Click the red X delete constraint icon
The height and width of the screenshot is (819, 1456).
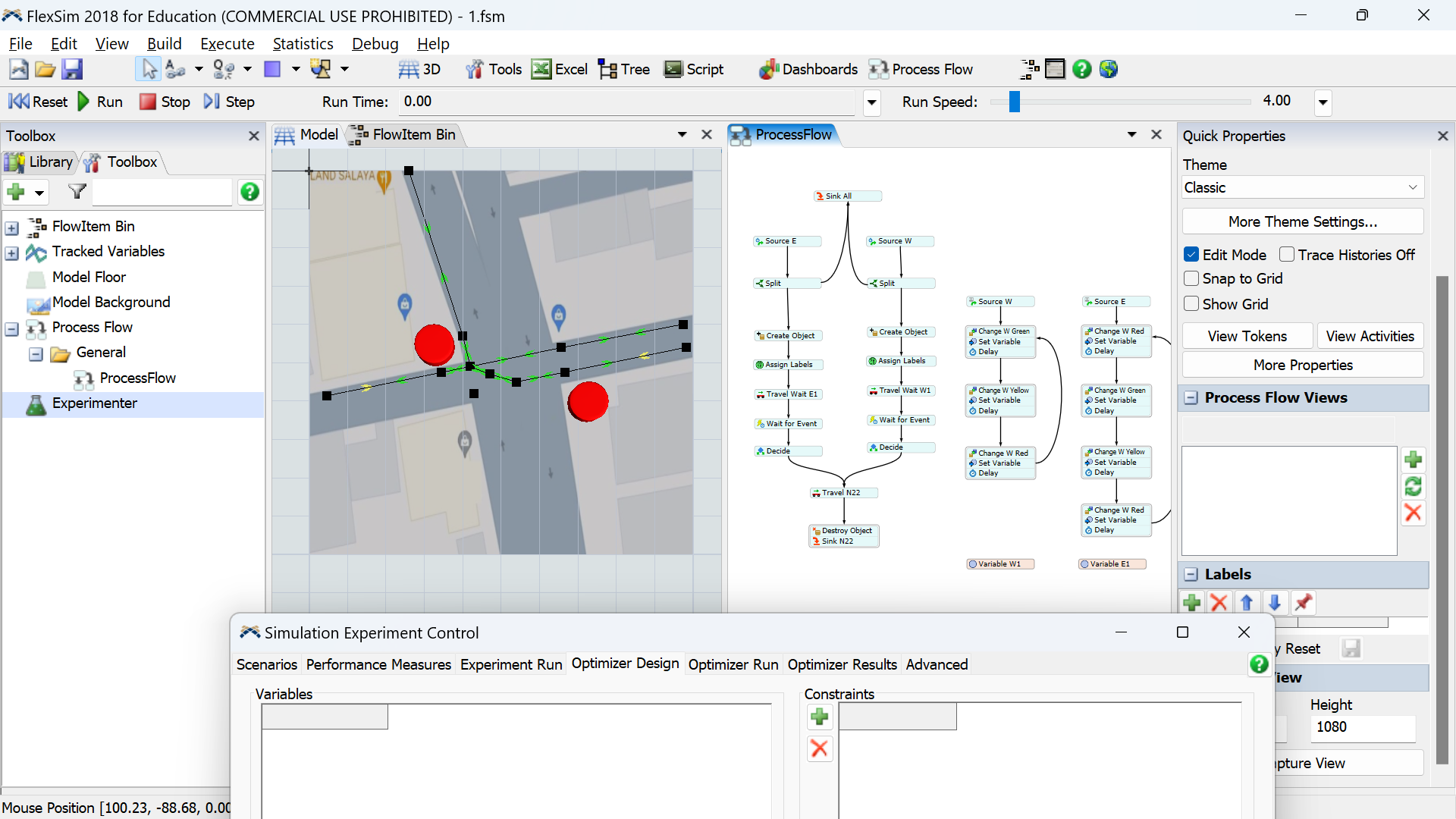819,748
